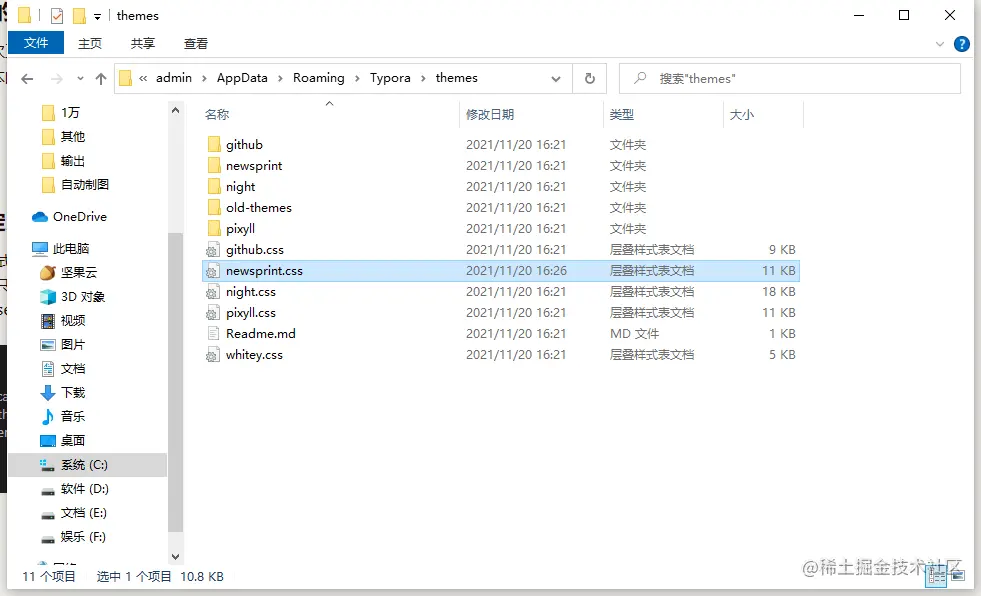Click navigation pane scrollbar up arrow
The image size is (981, 596).
click(x=176, y=111)
